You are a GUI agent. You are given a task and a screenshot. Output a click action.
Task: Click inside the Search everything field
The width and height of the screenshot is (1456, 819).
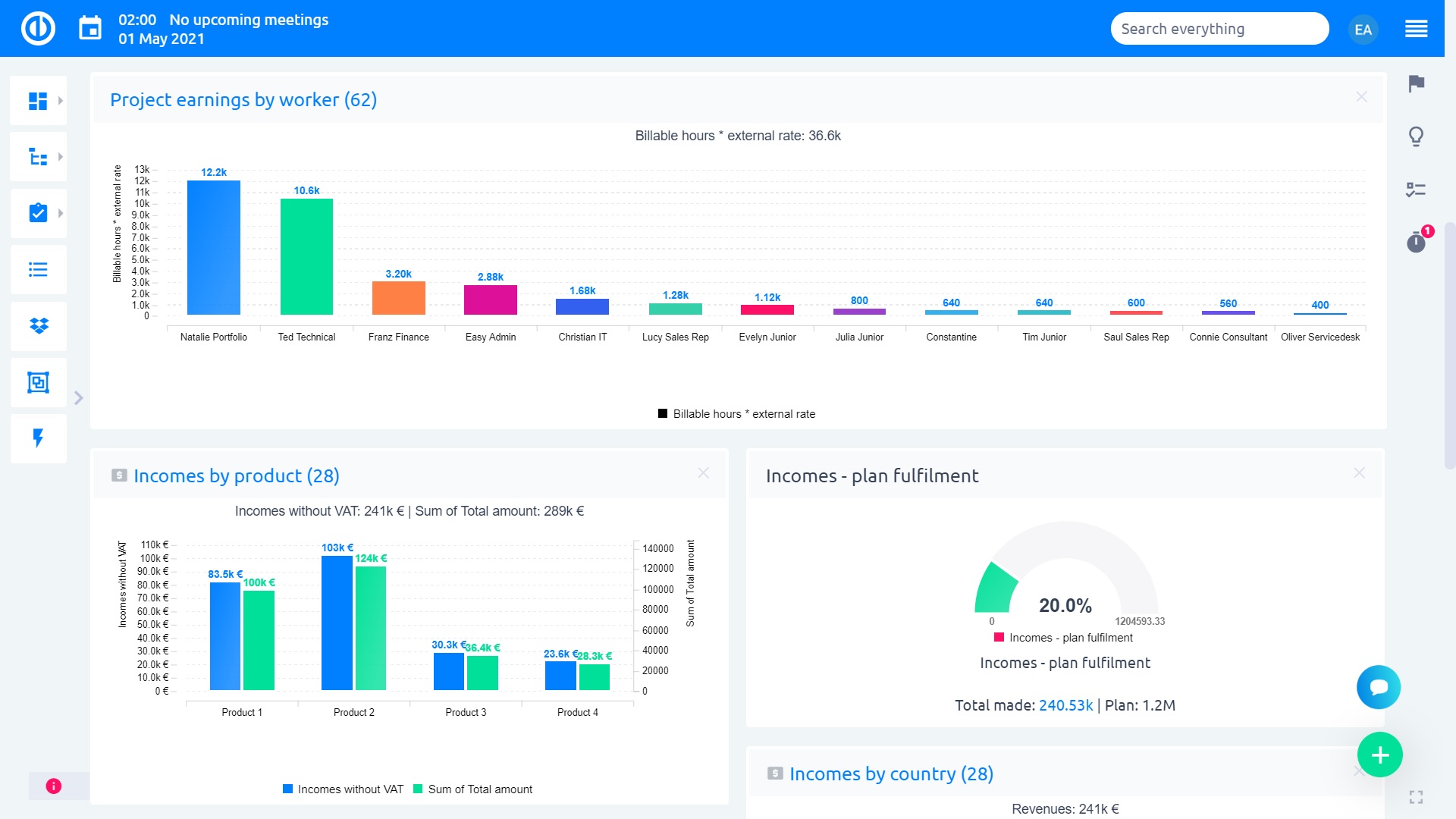point(1219,28)
